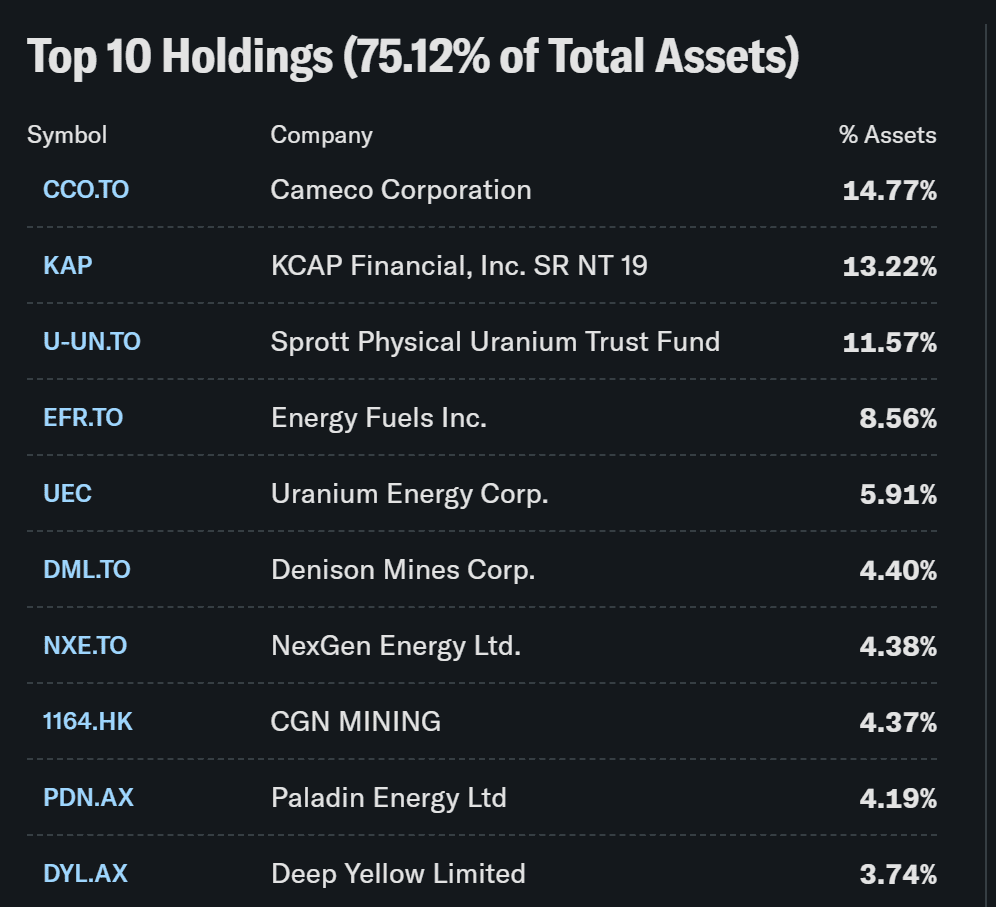The height and width of the screenshot is (907, 996).
Task: Select the DYL.AX symbol link
Action: click(85, 874)
